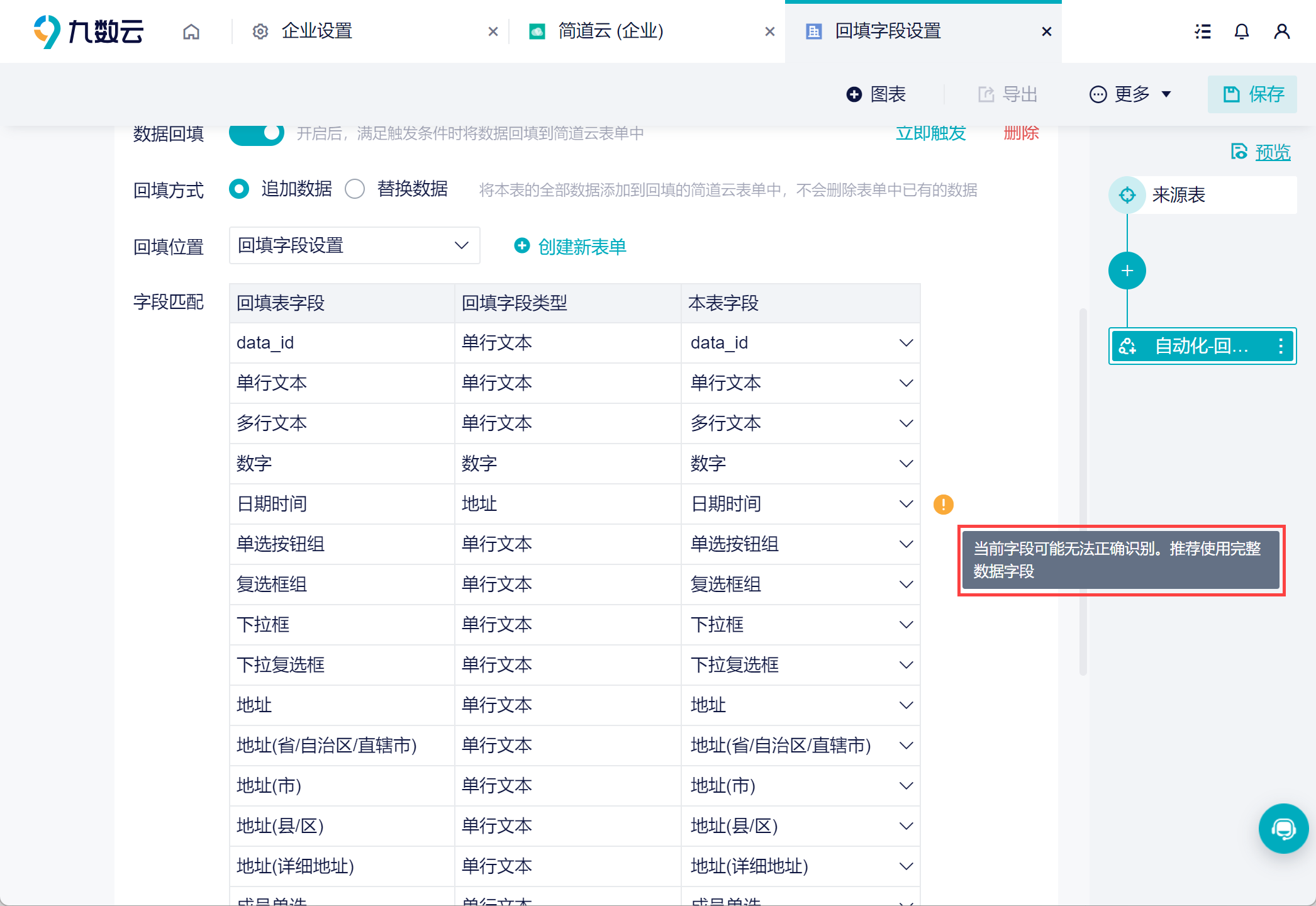The width and height of the screenshot is (1316, 906).
Task: Open the task list icon at top right
Action: coord(1203,31)
